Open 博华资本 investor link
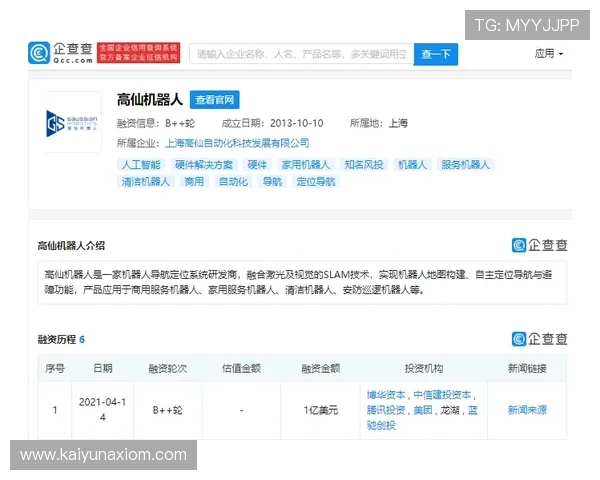 click(386, 395)
